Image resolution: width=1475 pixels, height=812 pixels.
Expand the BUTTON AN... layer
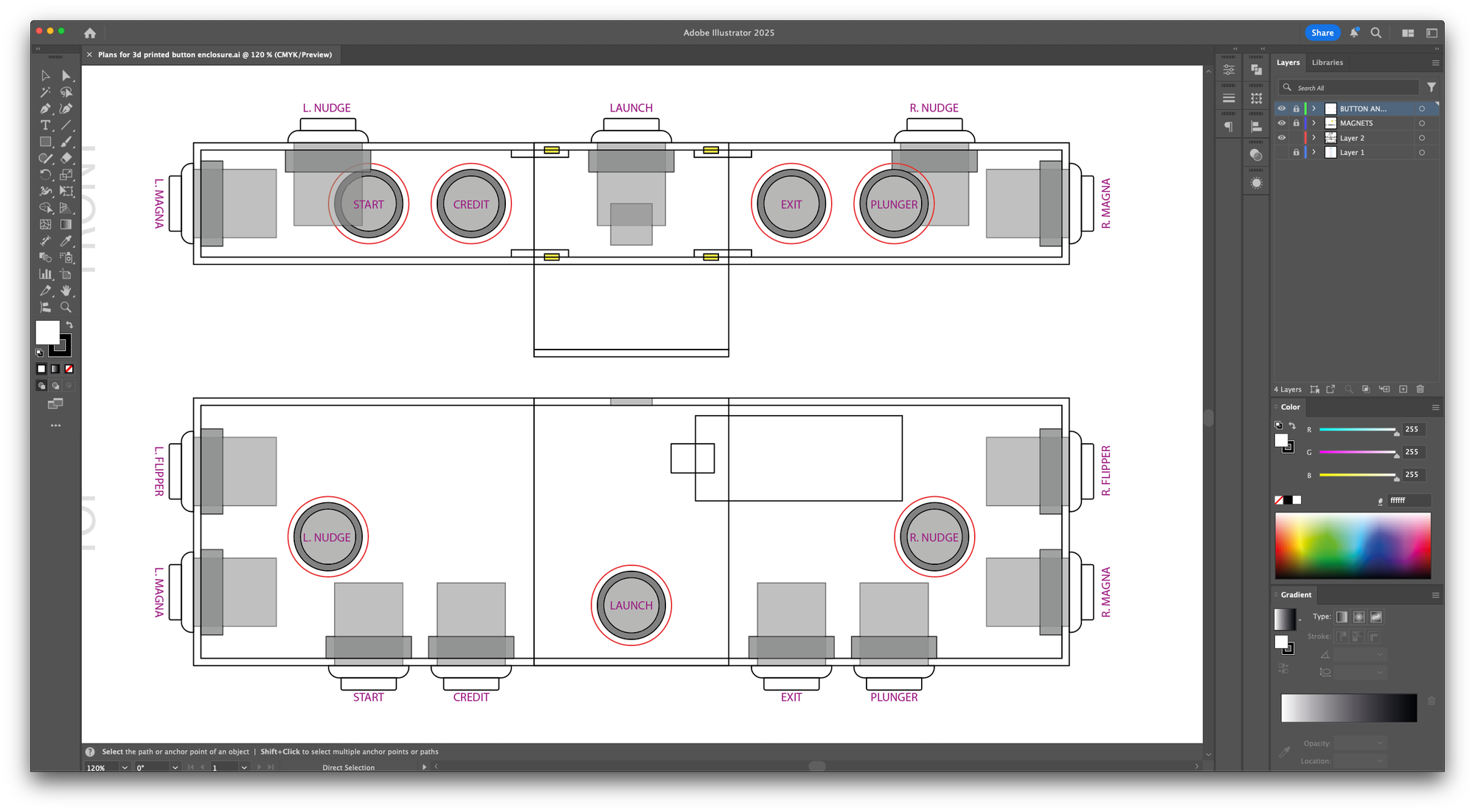(1313, 108)
